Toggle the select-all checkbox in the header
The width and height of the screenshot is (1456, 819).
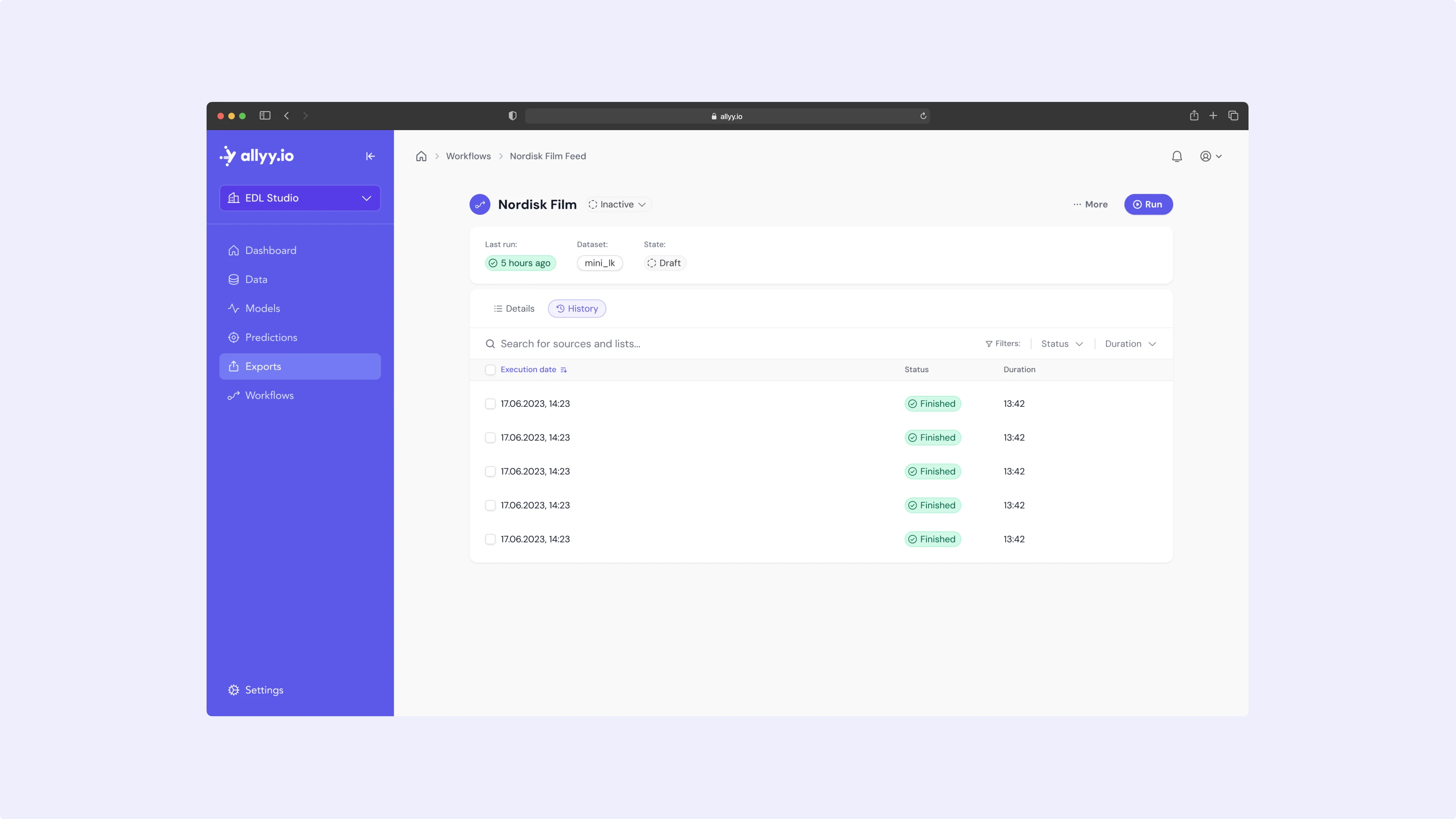[x=490, y=369]
